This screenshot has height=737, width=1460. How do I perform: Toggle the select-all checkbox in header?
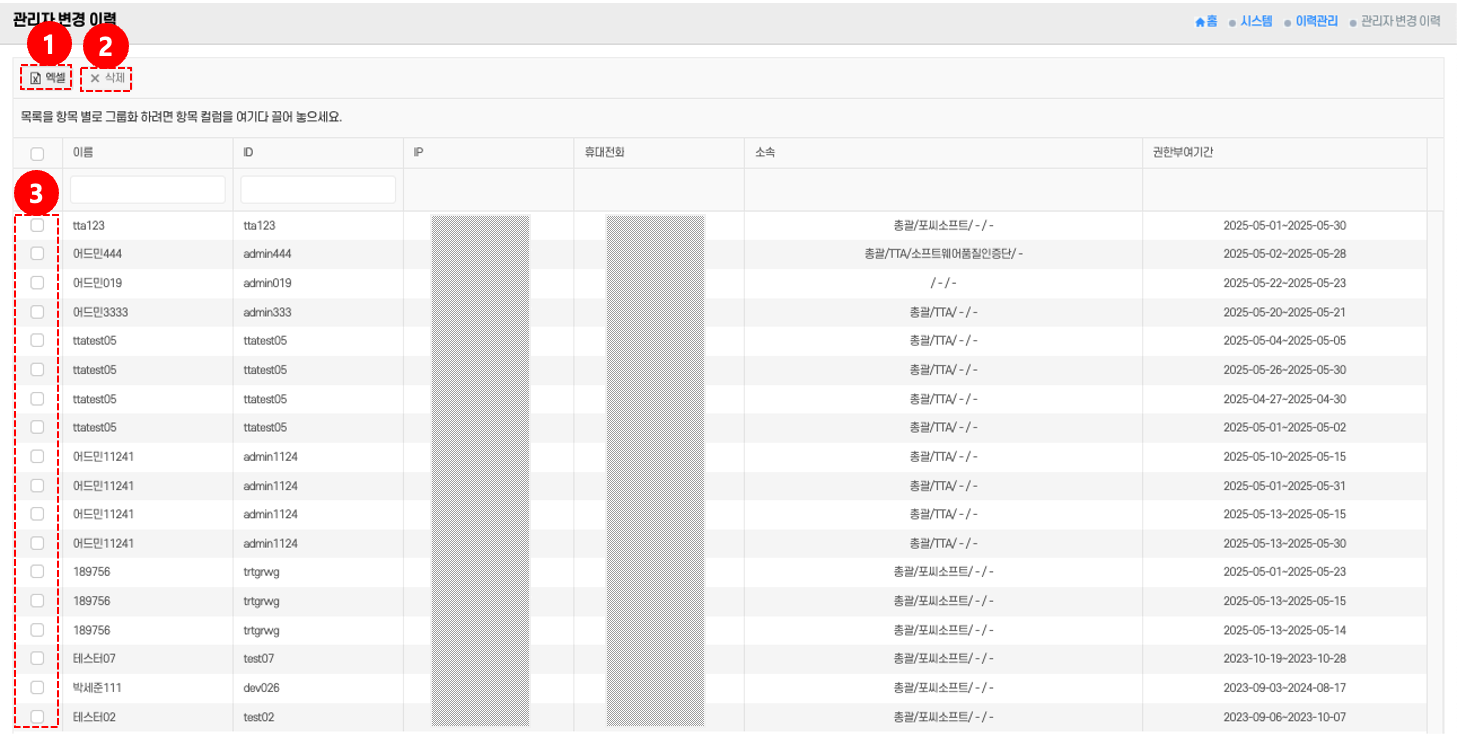[37, 154]
